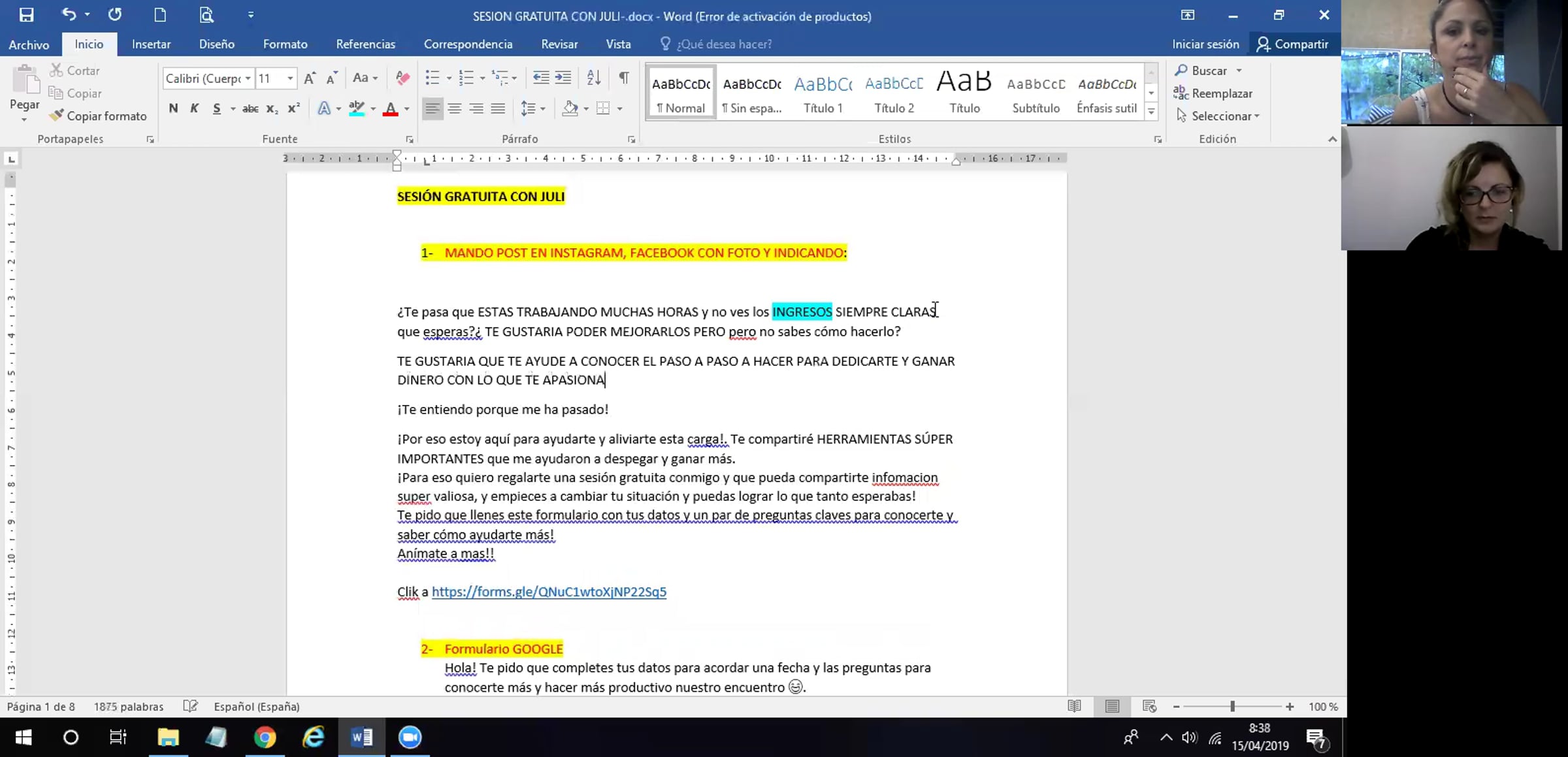Click the center alignment icon
This screenshot has width=1568, height=757.
click(454, 108)
